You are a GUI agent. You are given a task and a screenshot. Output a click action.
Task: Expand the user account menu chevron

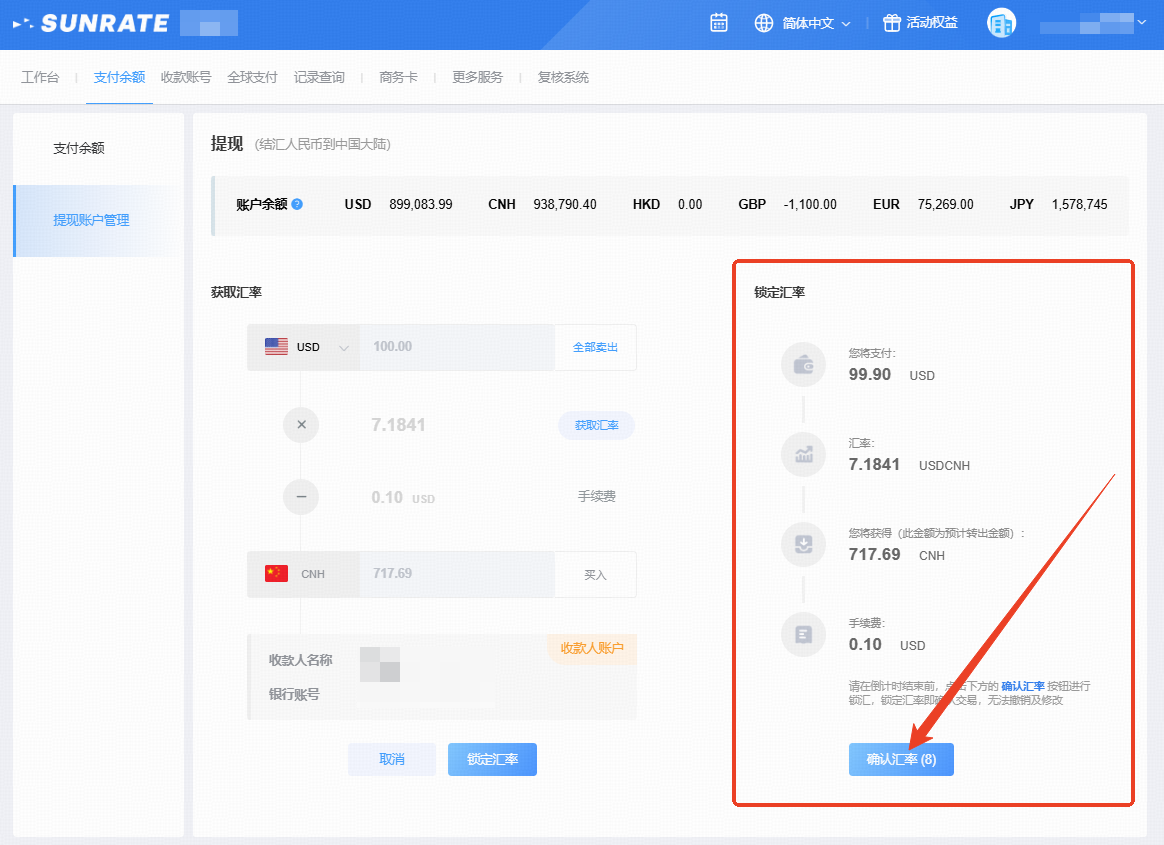click(1142, 22)
